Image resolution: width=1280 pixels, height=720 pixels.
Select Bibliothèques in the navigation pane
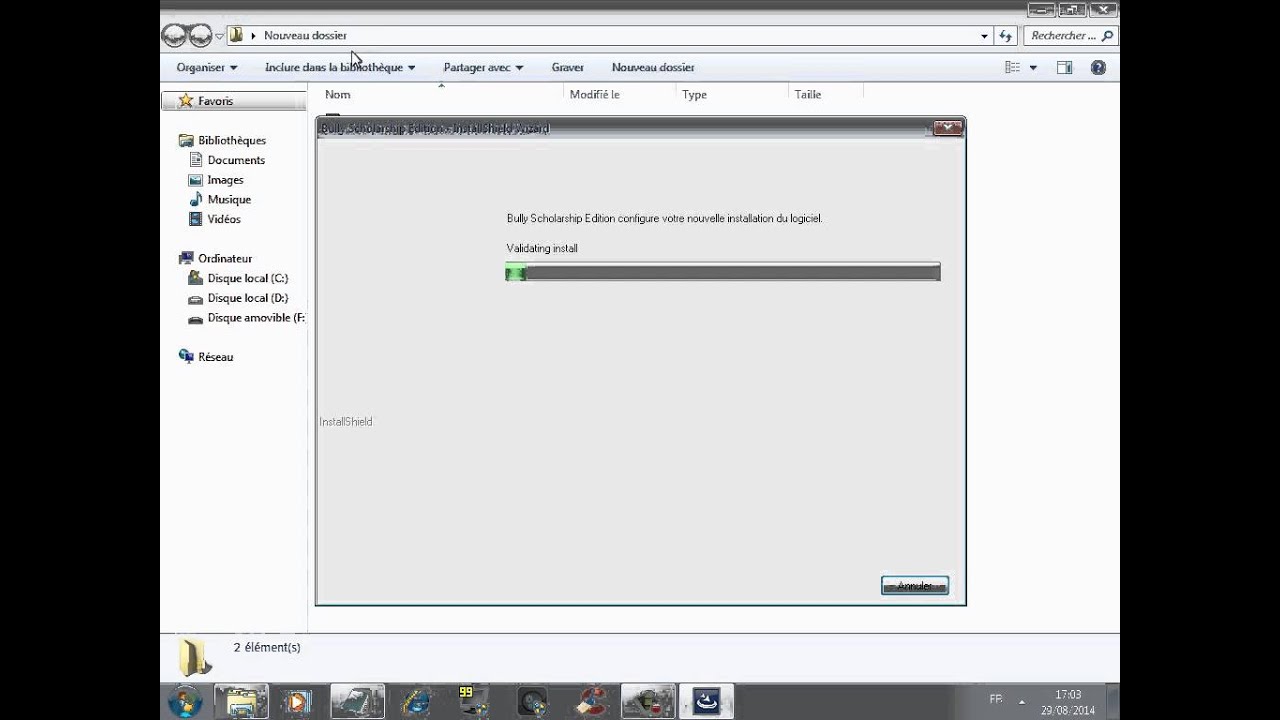tap(231, 140)
